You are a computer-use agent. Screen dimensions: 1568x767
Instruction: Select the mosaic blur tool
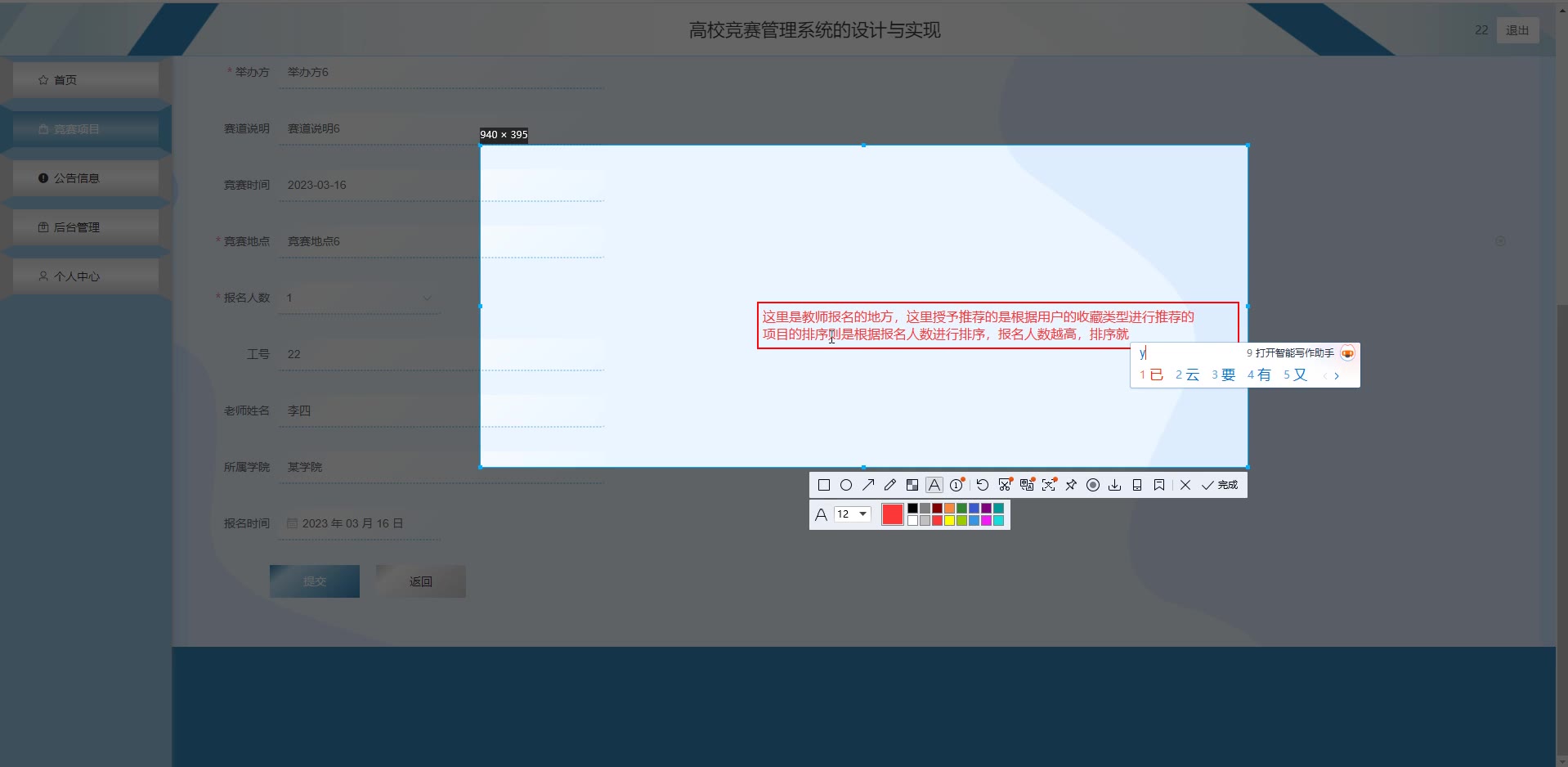[x=912, y=485]
